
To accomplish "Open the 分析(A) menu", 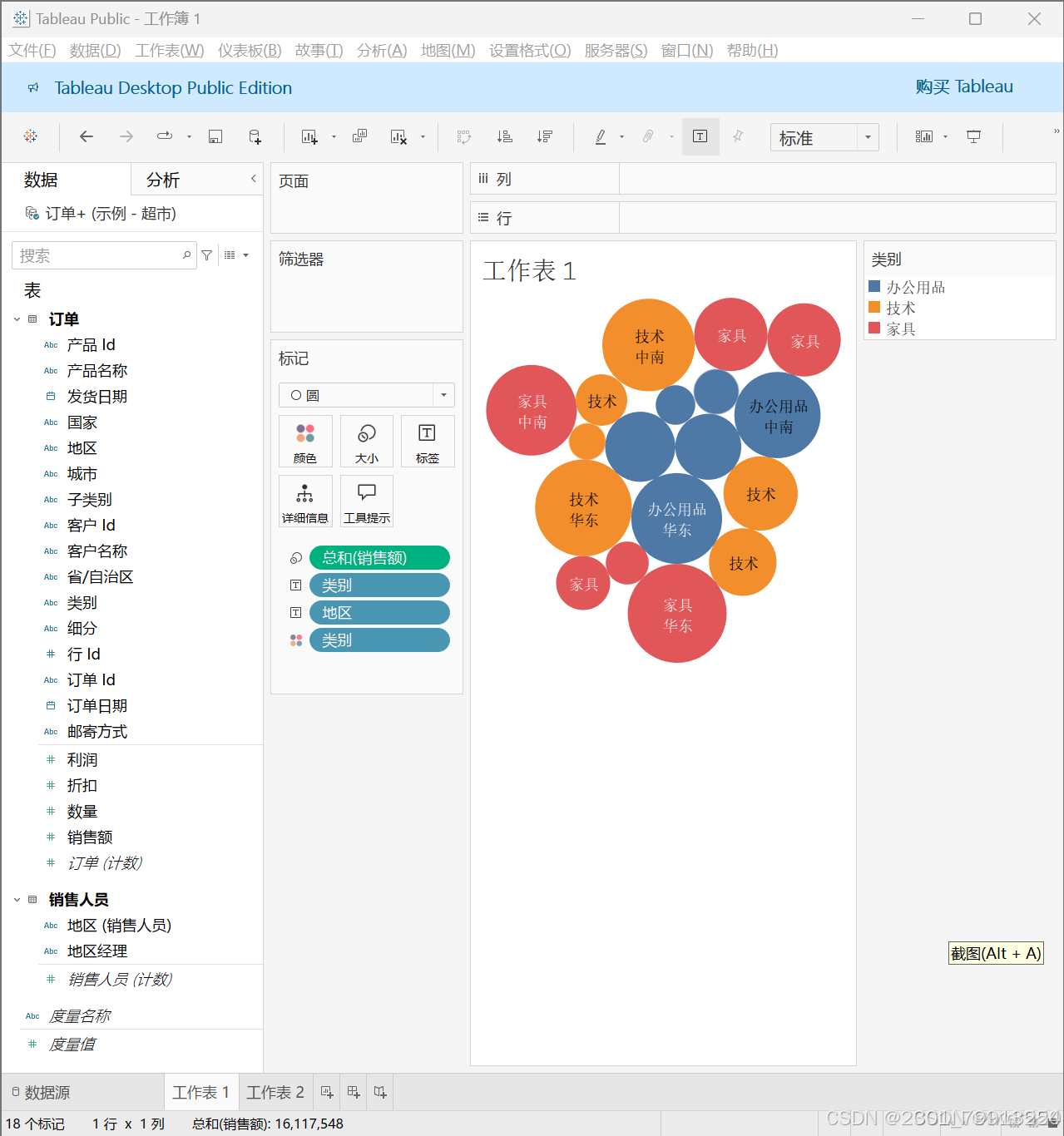I will pyautogui.click(x=381, y=50).
